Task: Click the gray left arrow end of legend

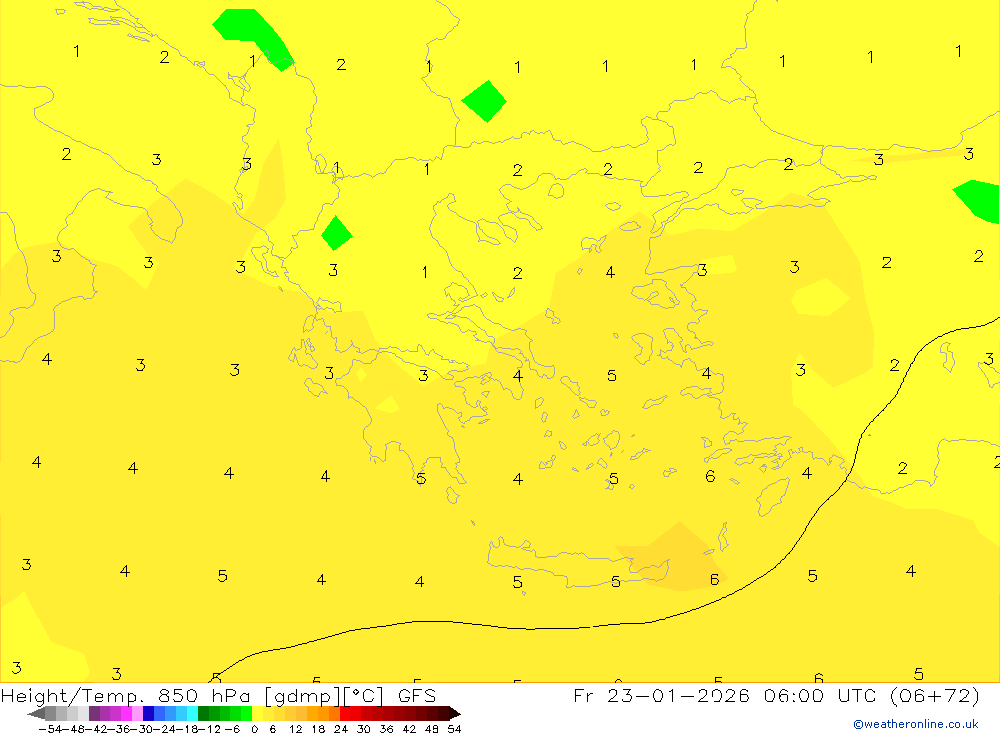Action: pos(36,713)
